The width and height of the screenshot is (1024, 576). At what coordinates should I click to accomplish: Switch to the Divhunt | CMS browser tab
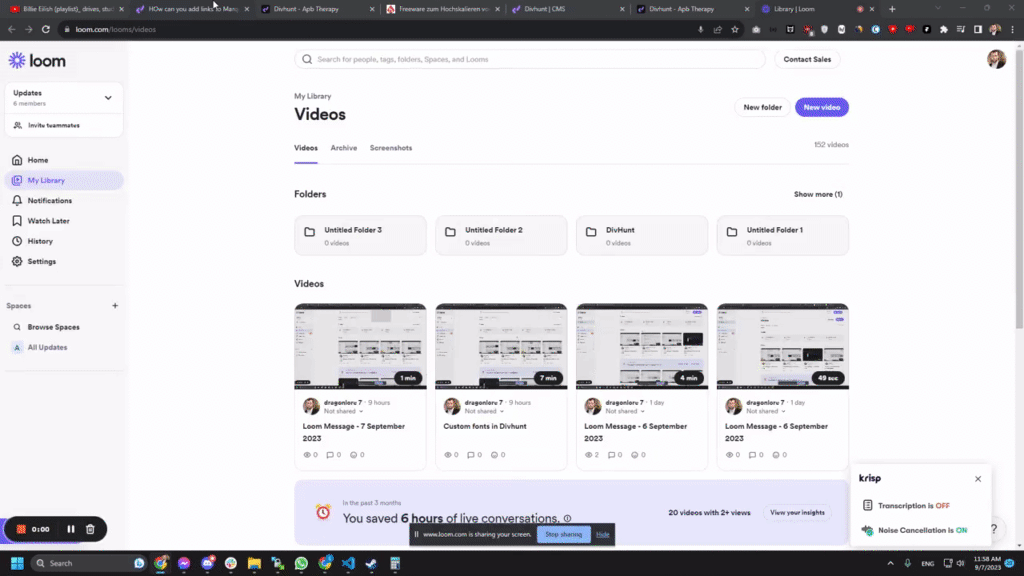tap(568, 9)
